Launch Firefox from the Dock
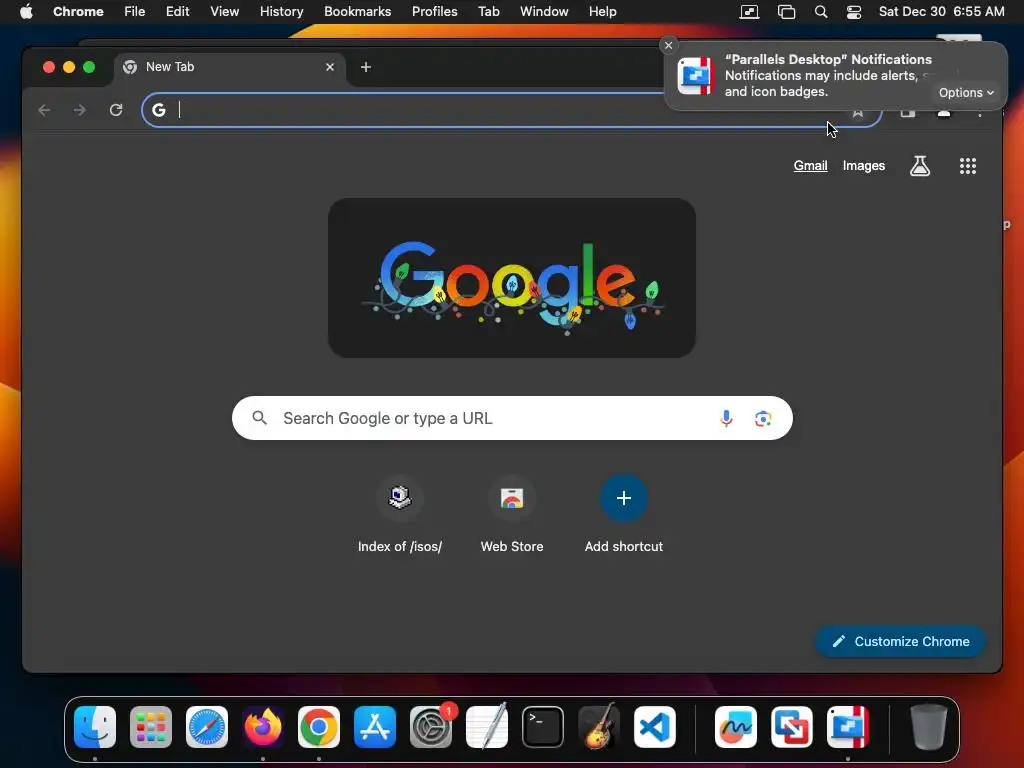Viewport: 1024px width, 768px height. coord(263,727)
